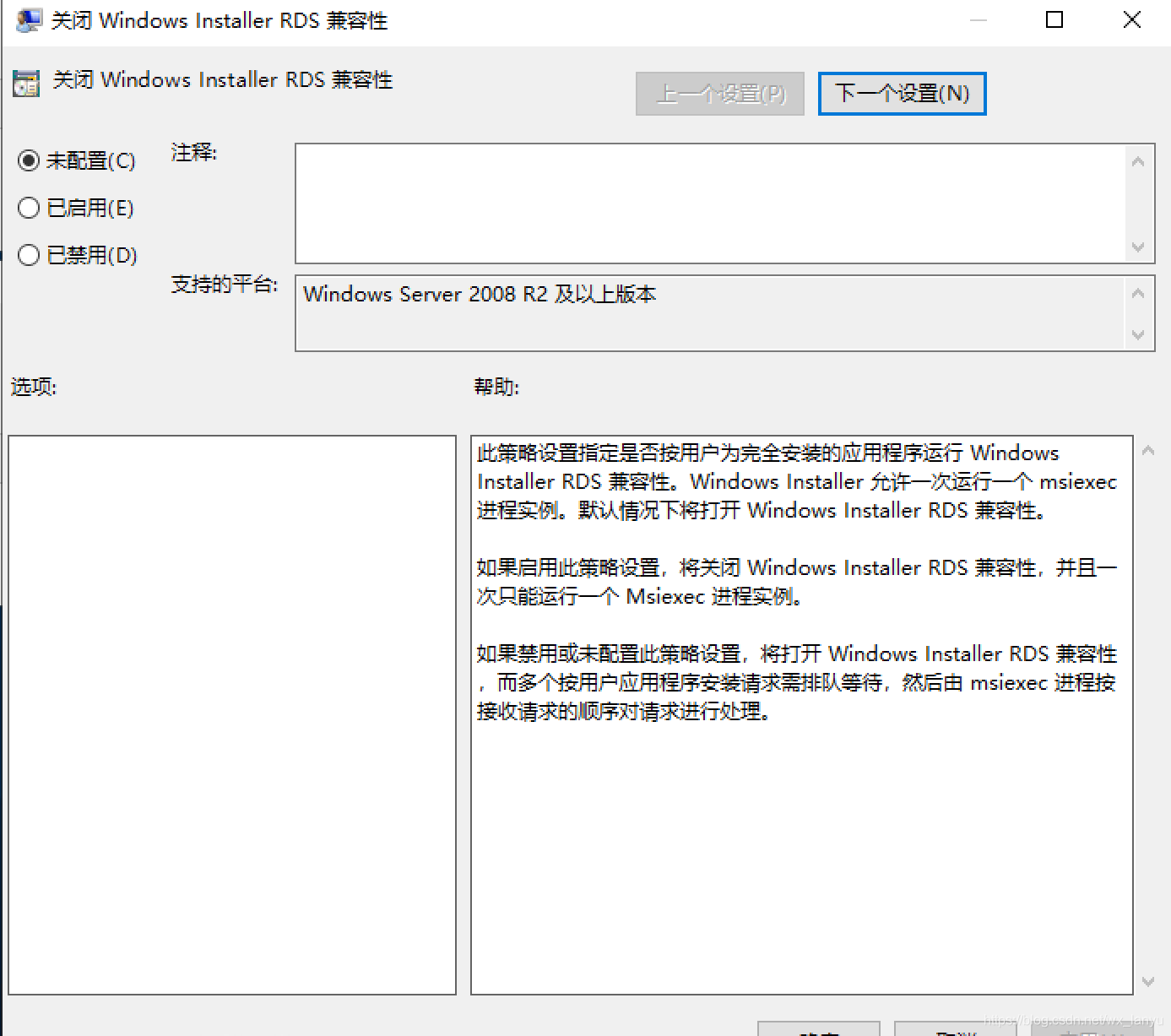
Task: Close the policy dialog window
Action: [x=1132, y=20]
